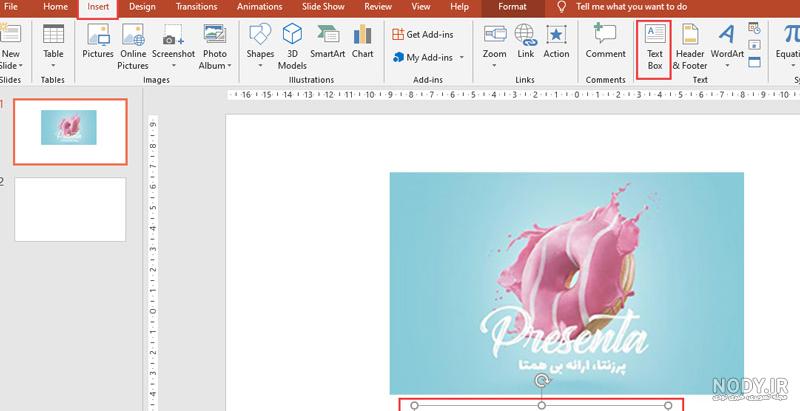The width and height of the screenshot is (800, 411).
Task: Select slide 1 thumbnail with donut image
Action: click(70, 132)
